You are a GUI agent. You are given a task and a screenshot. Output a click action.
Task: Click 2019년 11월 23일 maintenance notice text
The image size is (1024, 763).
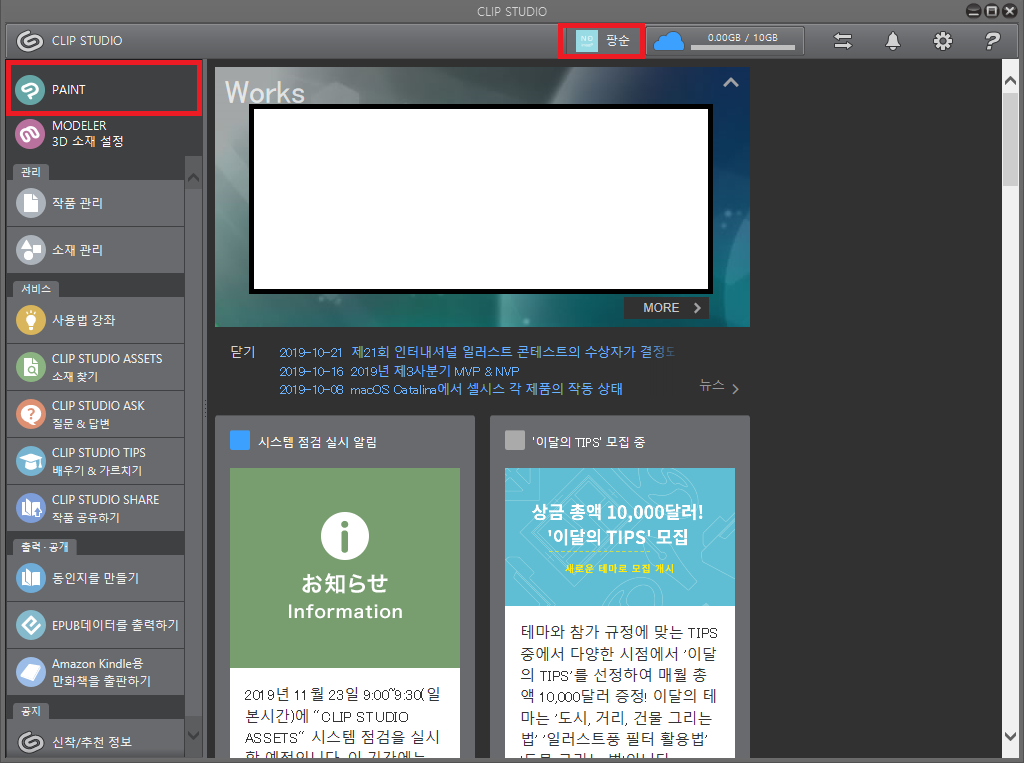[342, 723]
